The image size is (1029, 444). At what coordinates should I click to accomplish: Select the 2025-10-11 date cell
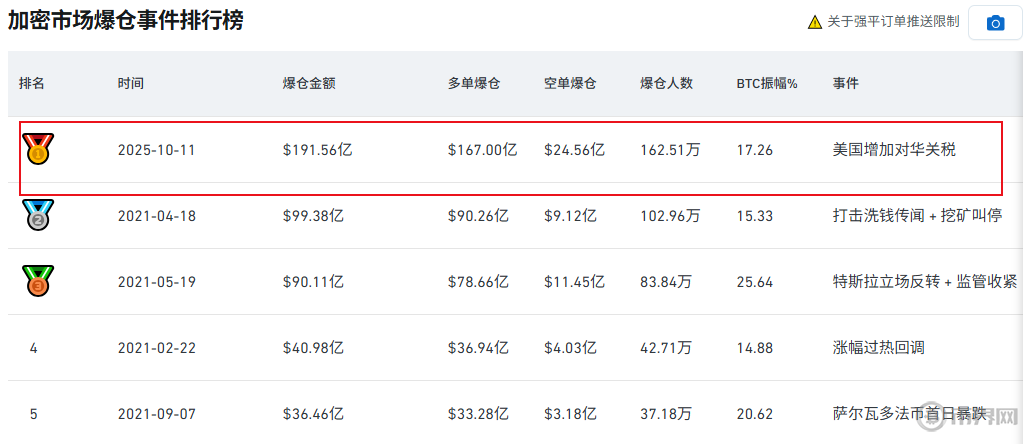tap(156, 150)
